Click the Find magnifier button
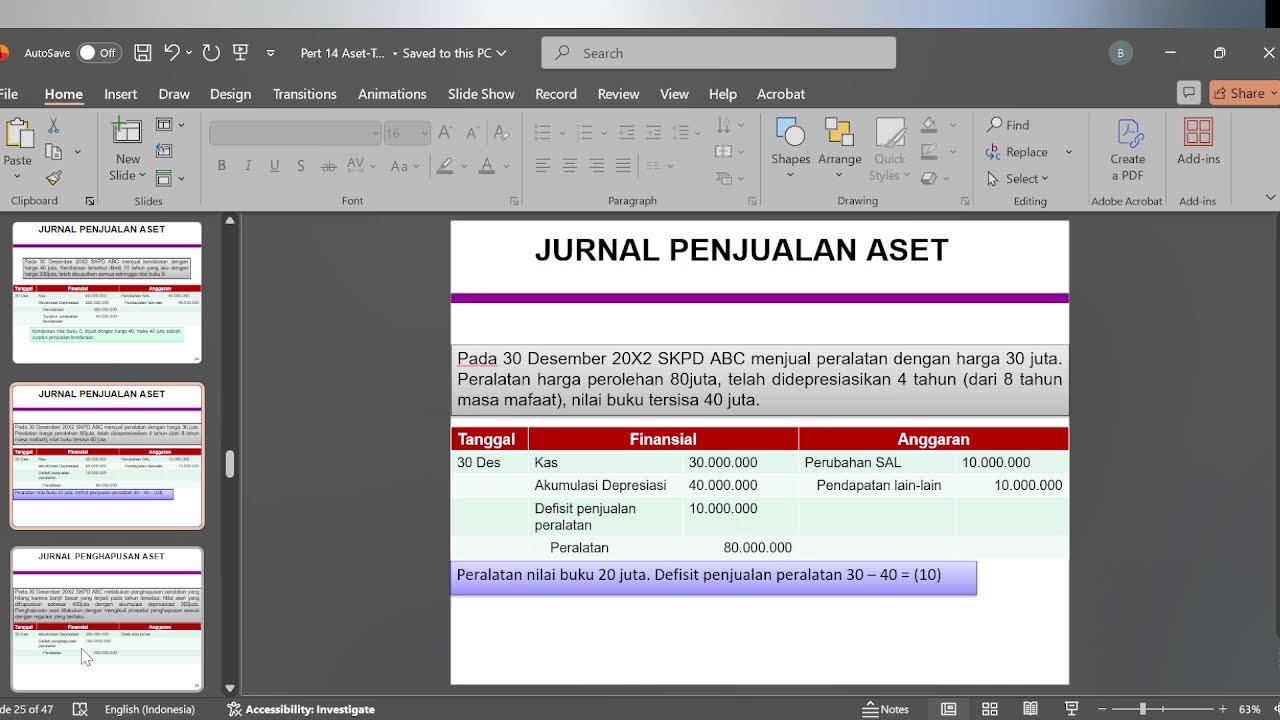This screenshot has height=720, width=1280. [x=1008, y=125]
